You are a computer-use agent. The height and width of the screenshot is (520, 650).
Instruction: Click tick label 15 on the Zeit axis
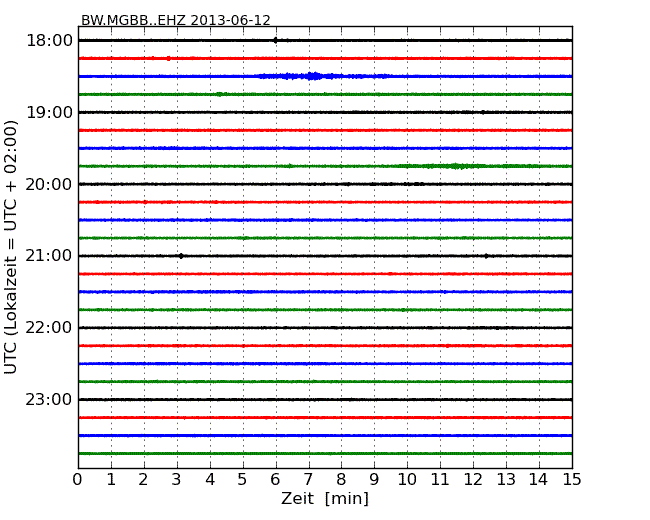point(572,480)
